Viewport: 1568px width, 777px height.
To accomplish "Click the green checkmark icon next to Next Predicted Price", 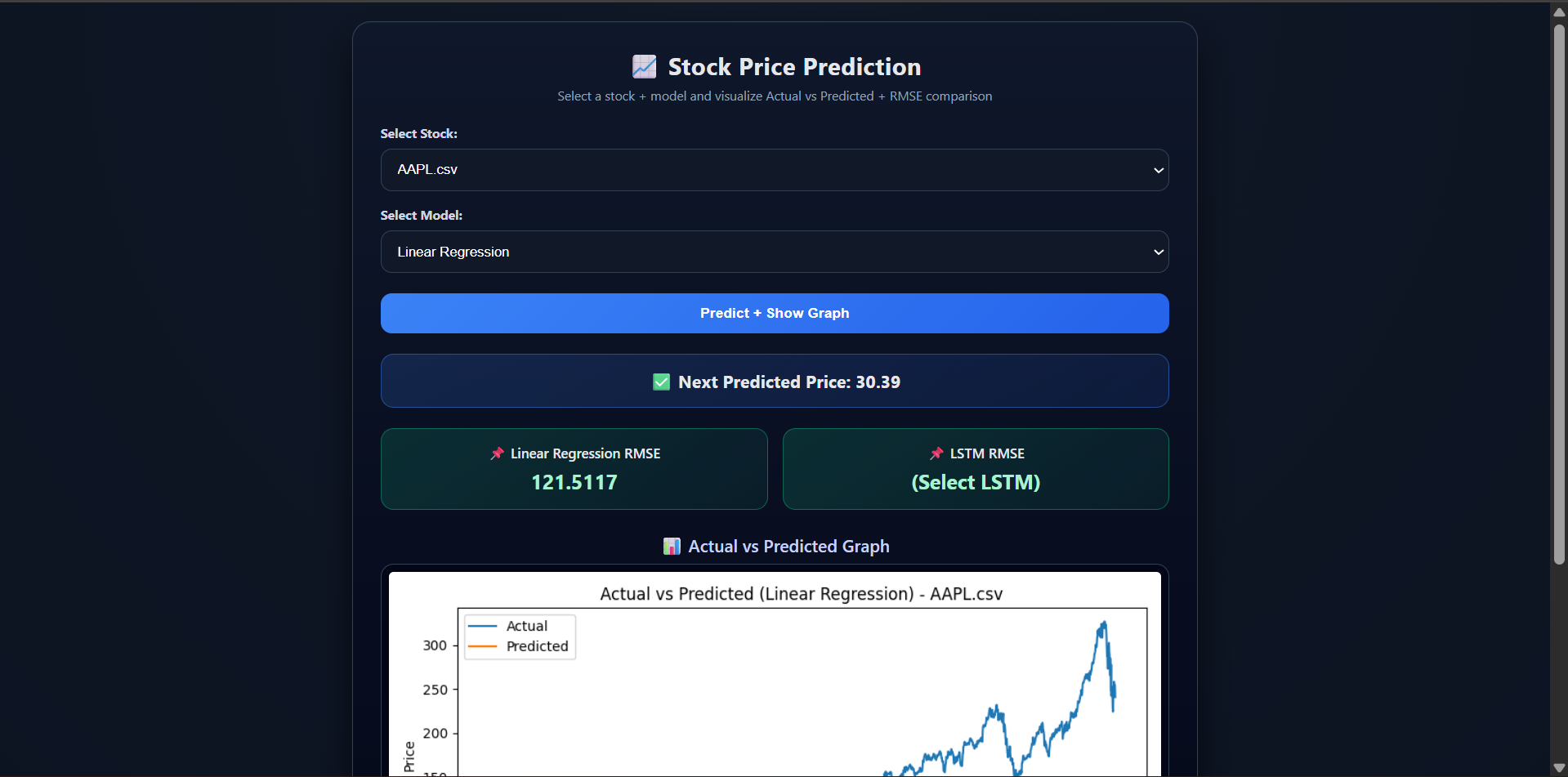I will 662,382.
